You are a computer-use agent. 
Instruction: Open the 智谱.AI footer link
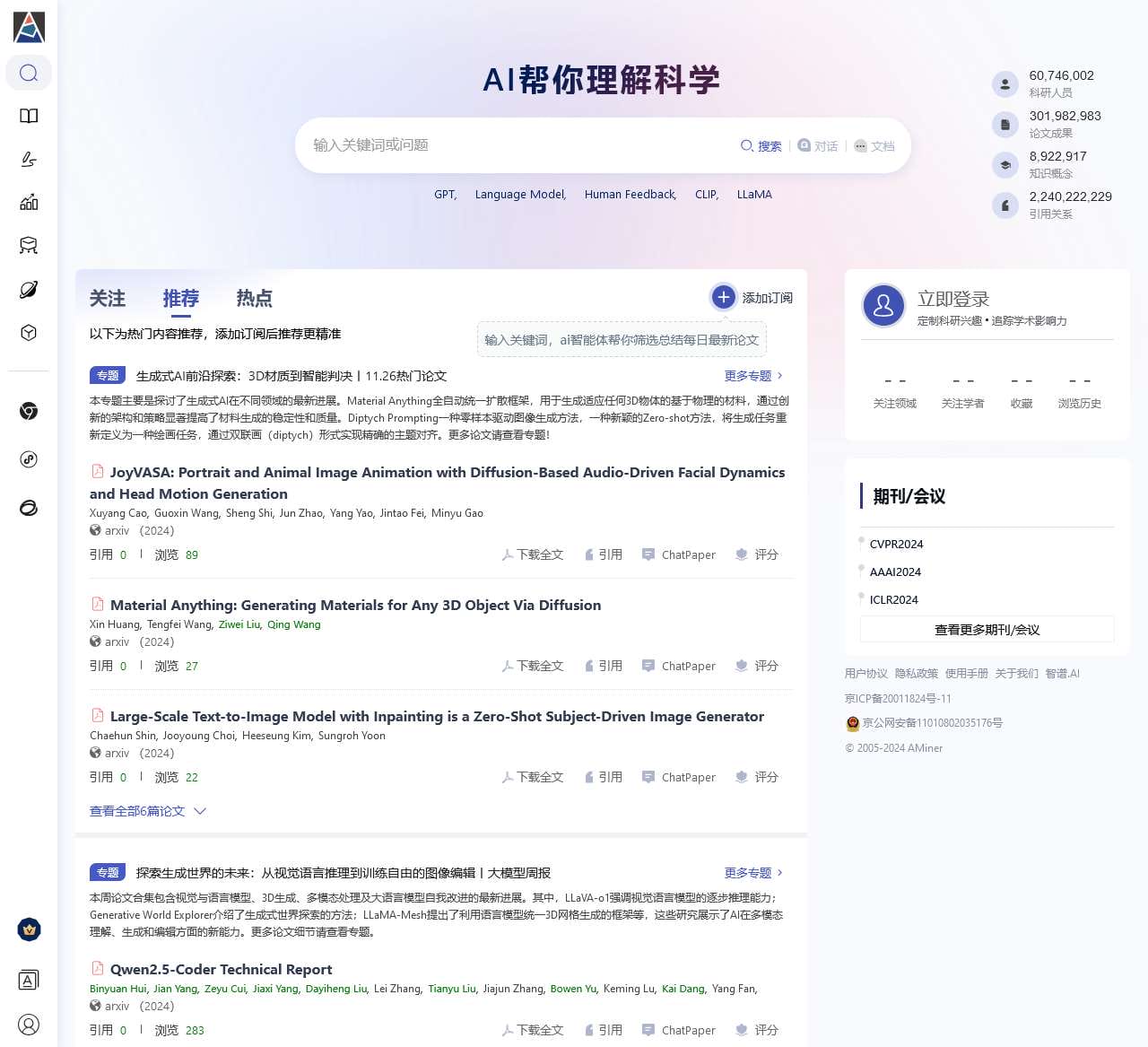(1063, 674)
